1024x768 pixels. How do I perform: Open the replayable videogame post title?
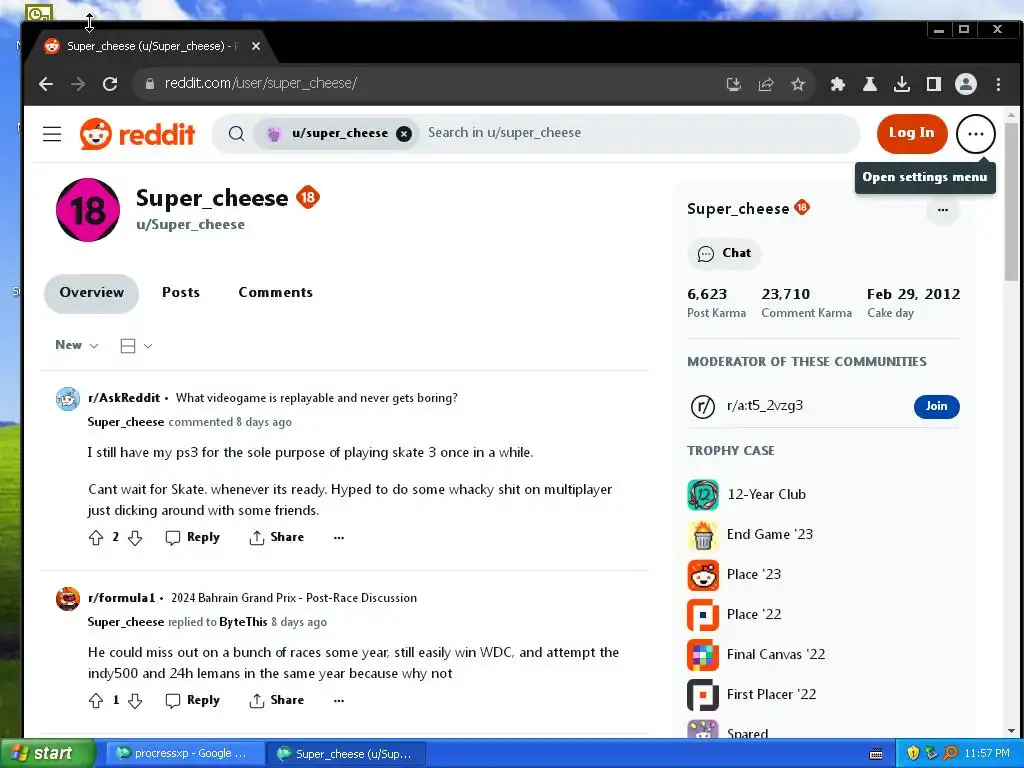(317, 398)
